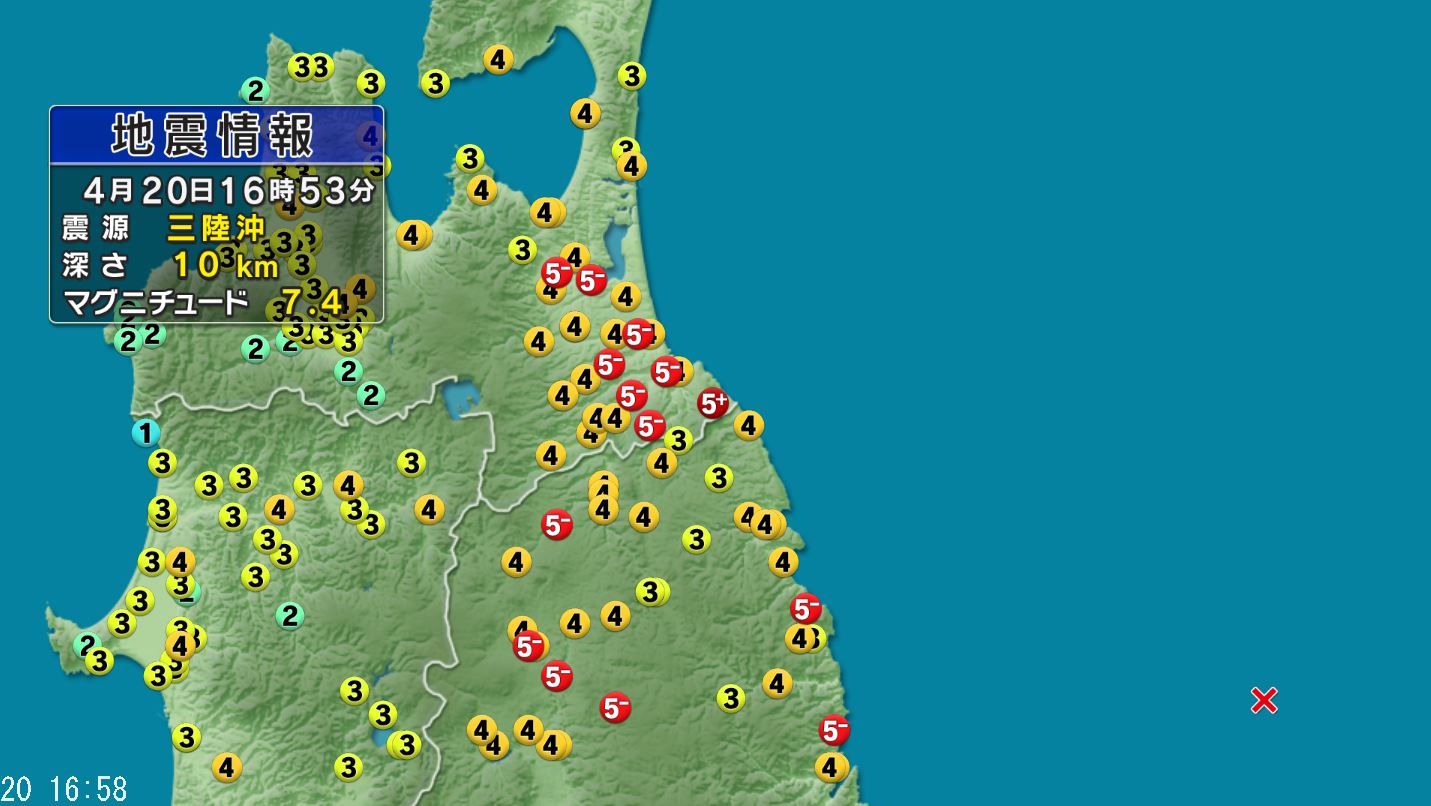This screenshot has width=1431, height=806.
Task: Click the northernmost green intensity 2 marker
Action: tap(255, 91)
